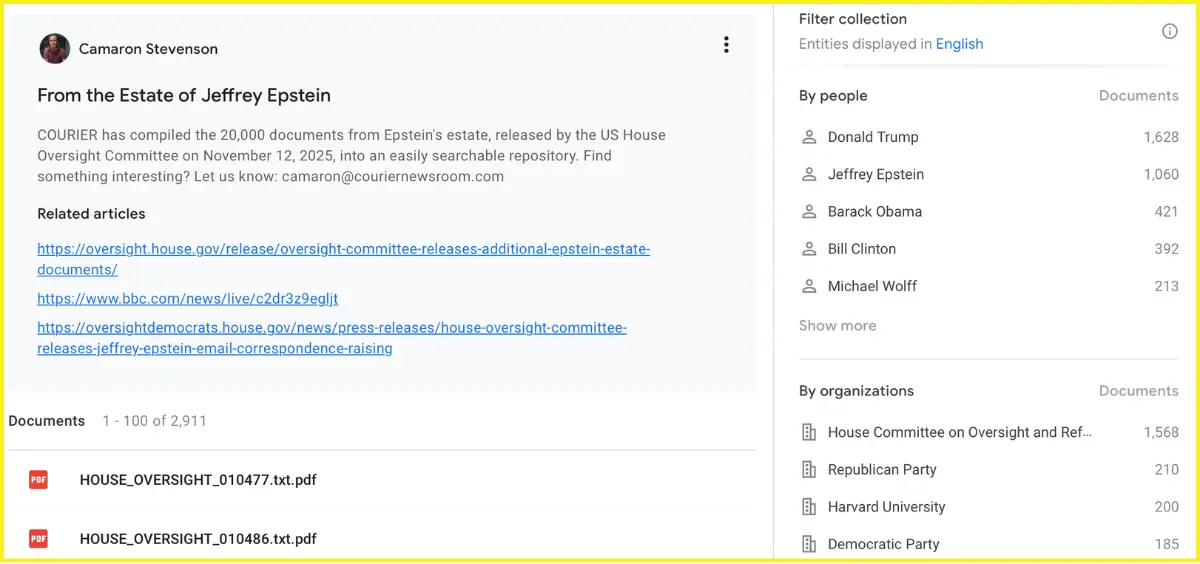The width and height of the screenshot is (1200, 564).
Task: Click the filter collection info icon
Action: click(1169, 31)
